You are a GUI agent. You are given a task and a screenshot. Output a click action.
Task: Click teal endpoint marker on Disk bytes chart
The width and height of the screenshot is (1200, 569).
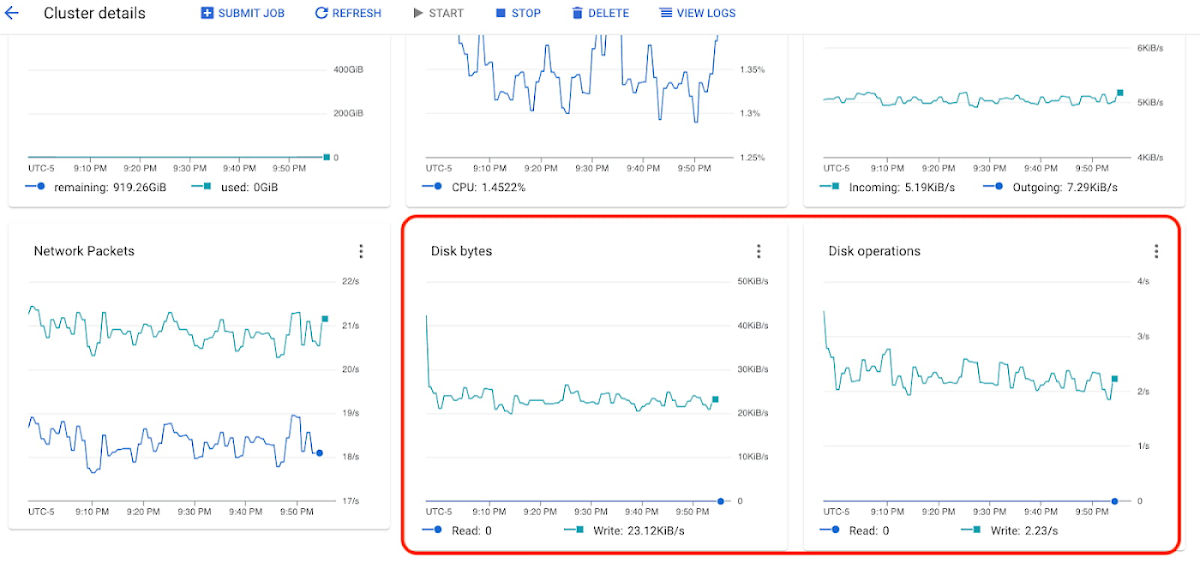[715, 400]
